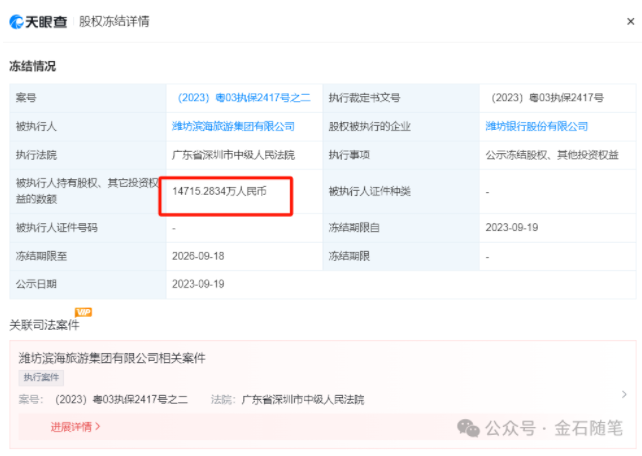
Task: Click the ruling number (2023)粤03执保2417号
Action: [547, 98]
